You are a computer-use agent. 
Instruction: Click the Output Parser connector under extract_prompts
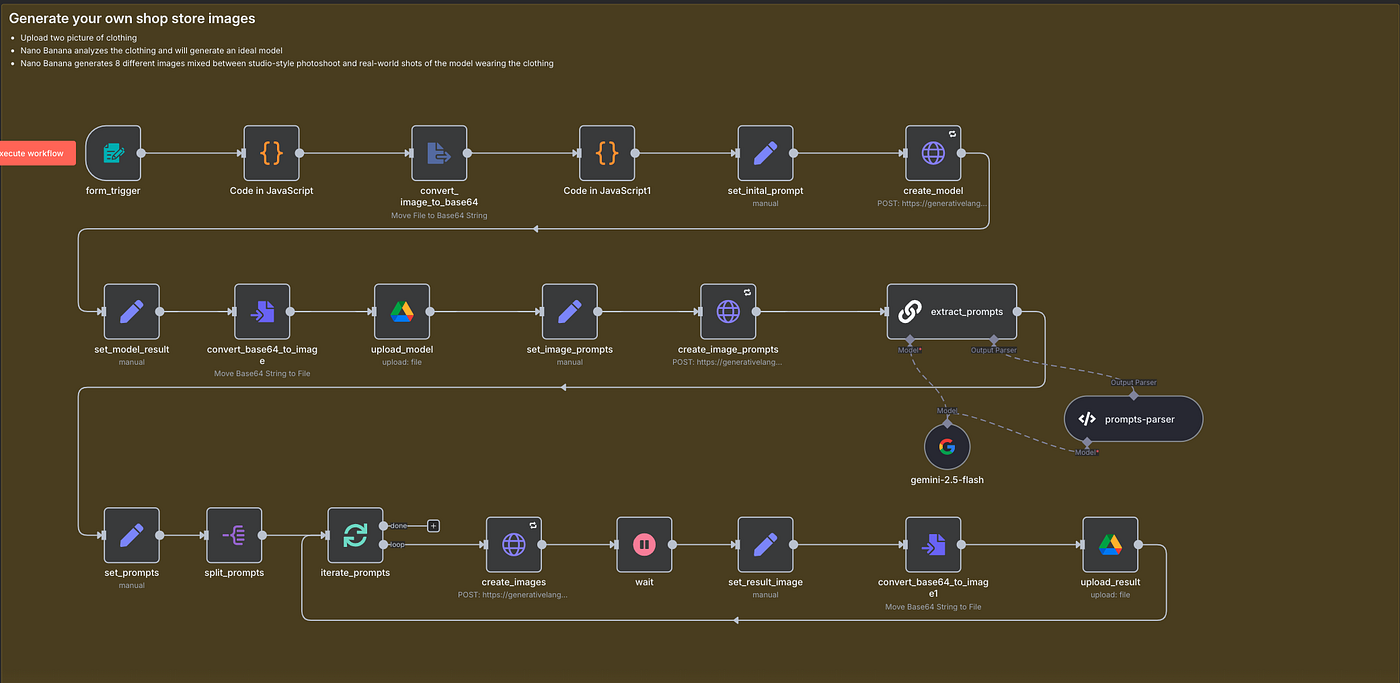[x=993, y=340]
